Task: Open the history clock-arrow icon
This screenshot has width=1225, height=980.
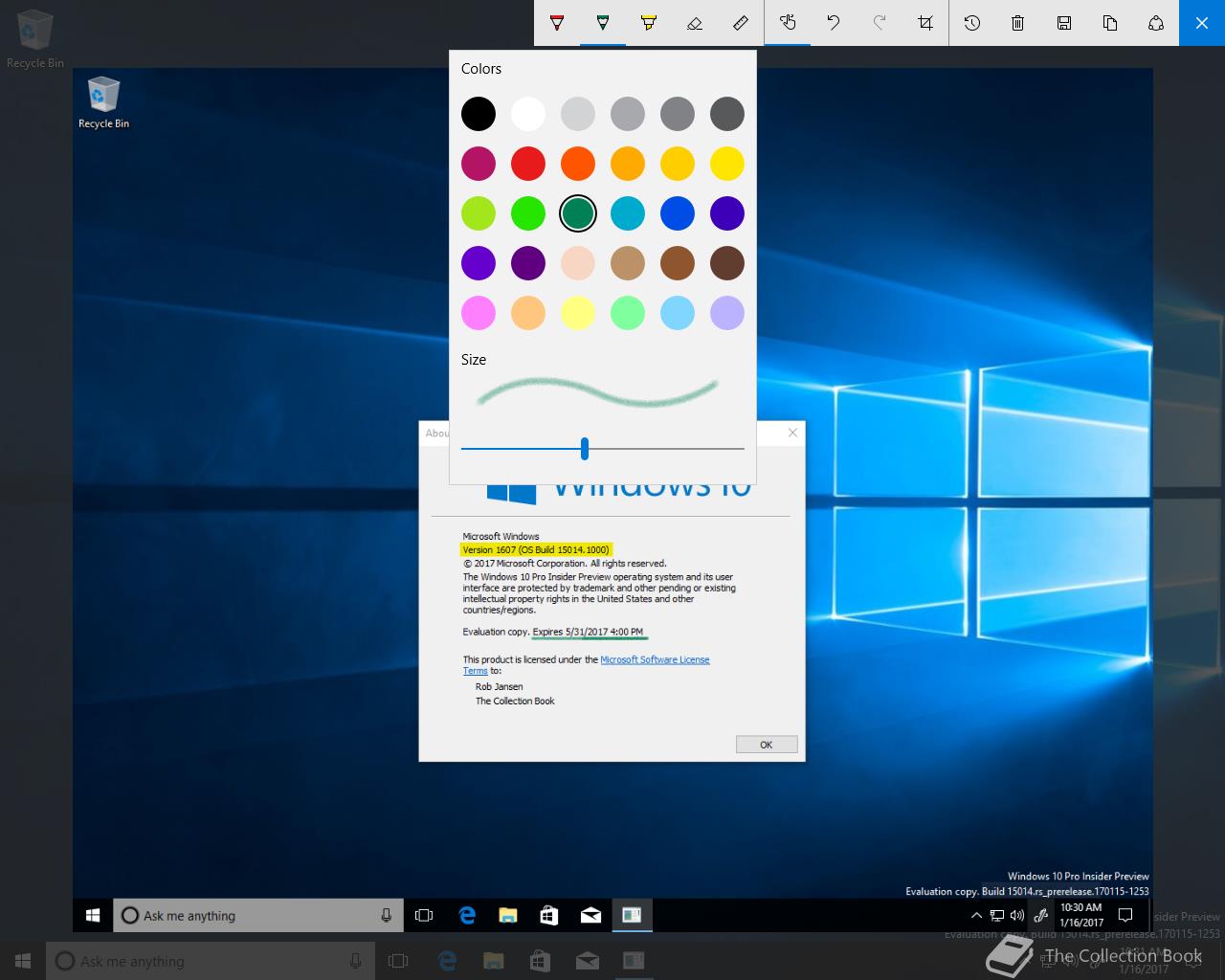Action: coord(972,23)
